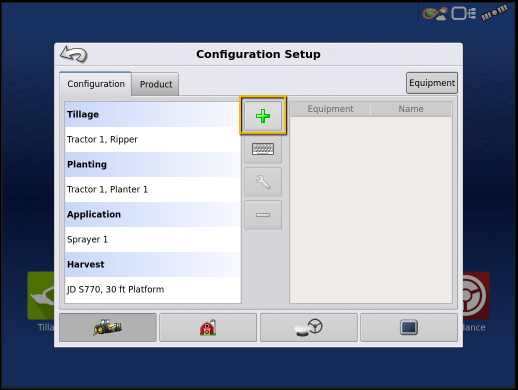Select JD S770, 30 ft Platform

coord(153,289)
